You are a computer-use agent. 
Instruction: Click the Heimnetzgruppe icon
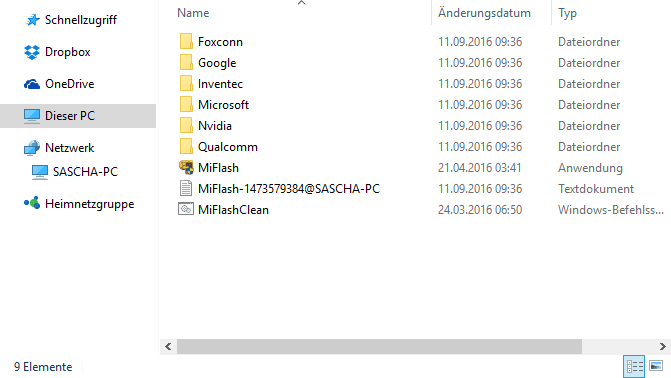(32, 203)
